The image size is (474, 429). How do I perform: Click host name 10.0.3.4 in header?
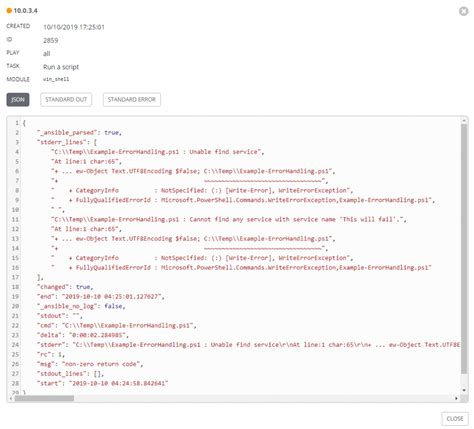pos(26,11)
